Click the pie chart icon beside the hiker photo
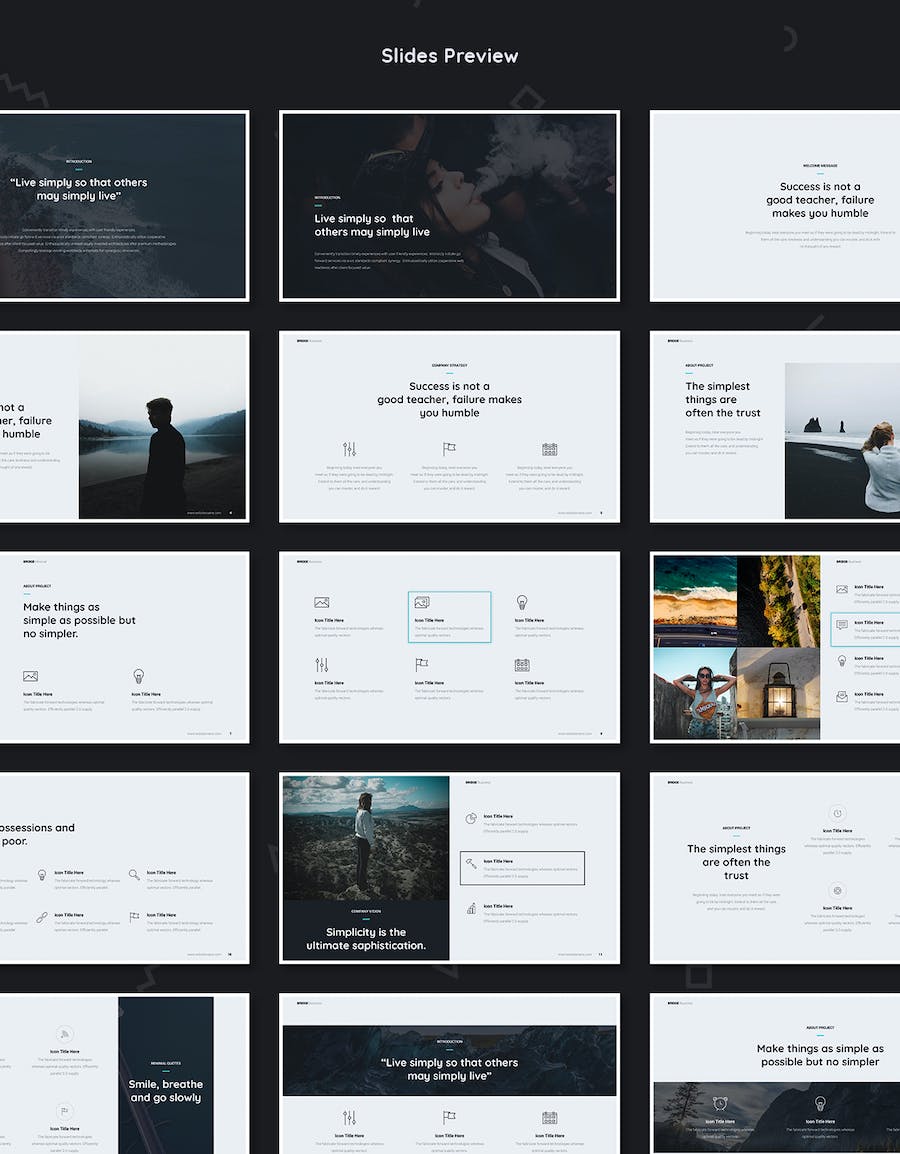Screen dimensions: 900x1154 point(470,818)
